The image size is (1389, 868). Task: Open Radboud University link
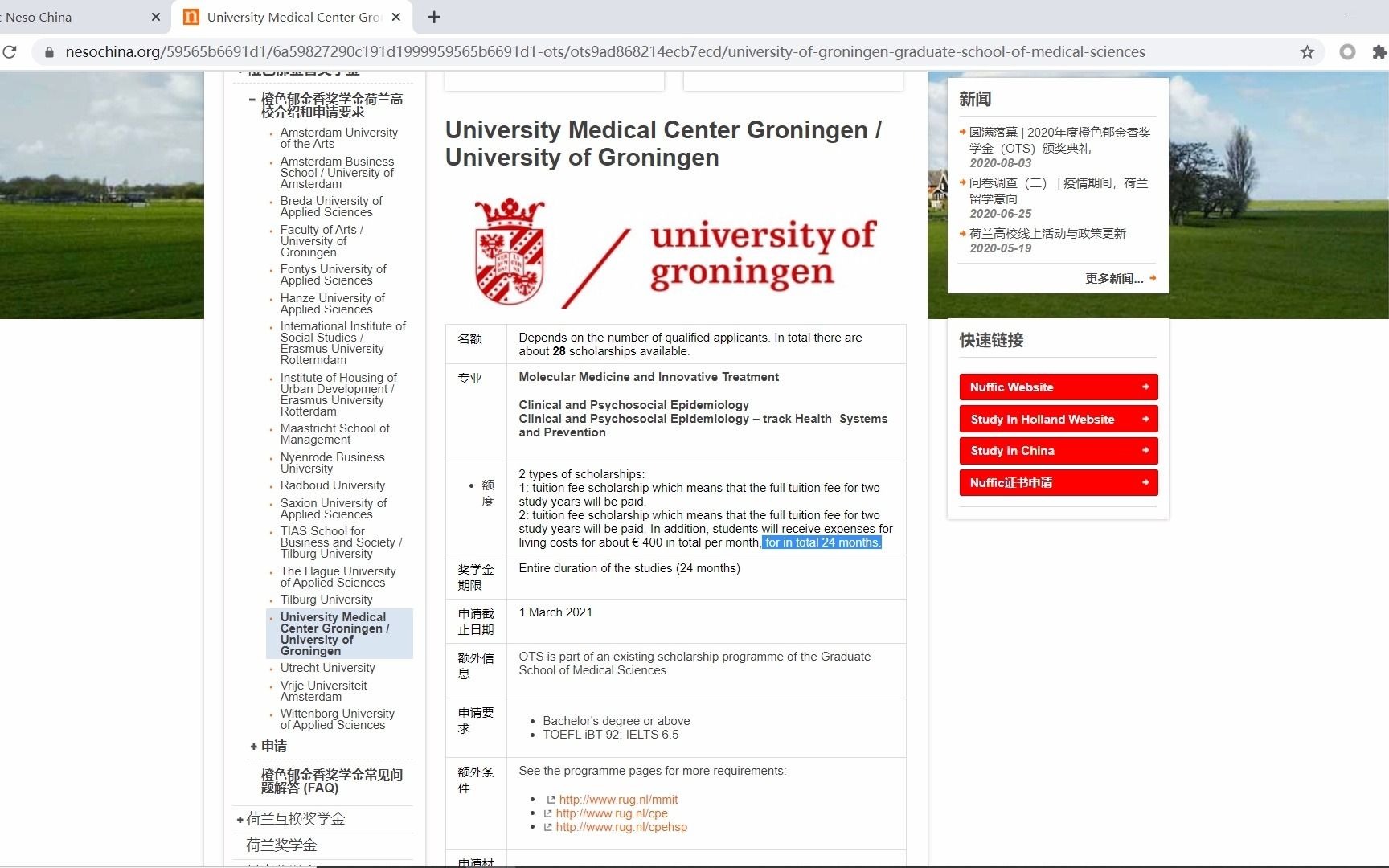332,485
